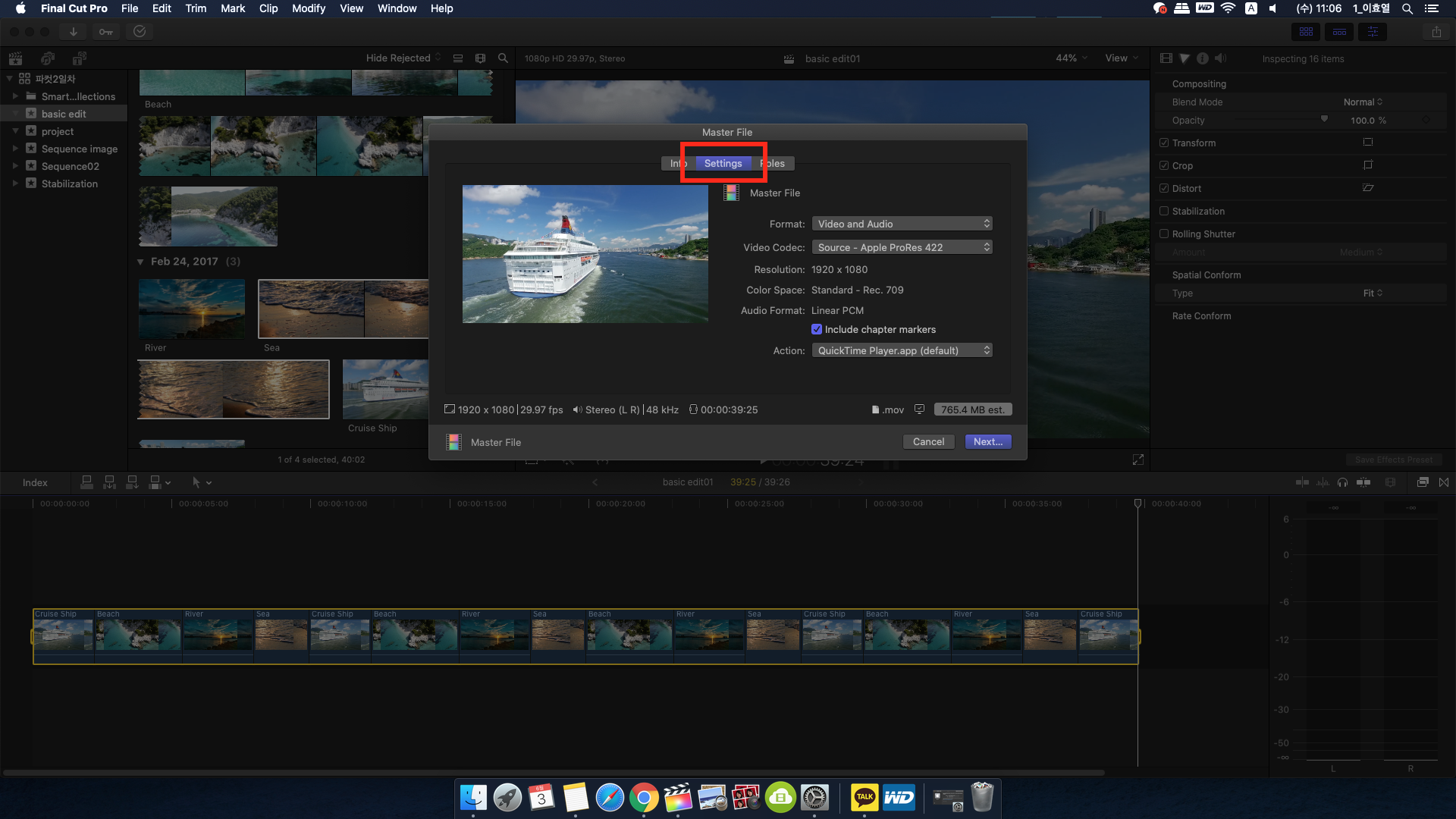
Task: Open the audio inspector speaker icon
Action: [1220, 58]
